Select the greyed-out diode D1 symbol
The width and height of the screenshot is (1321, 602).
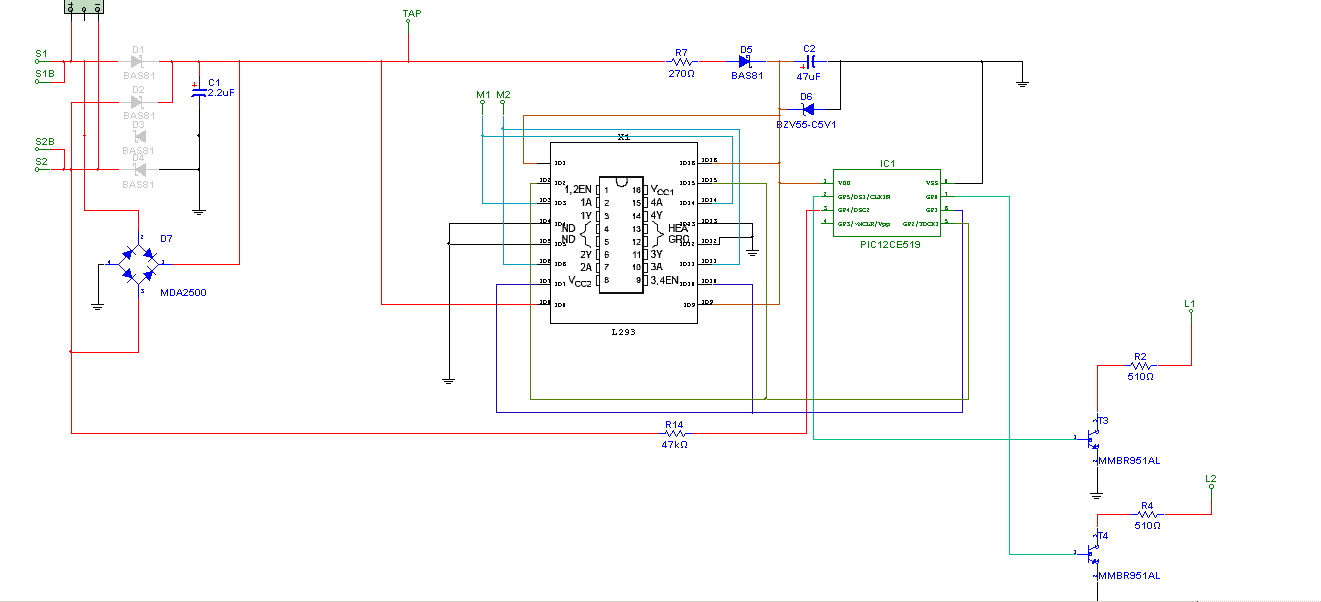[x=137, y=62]
